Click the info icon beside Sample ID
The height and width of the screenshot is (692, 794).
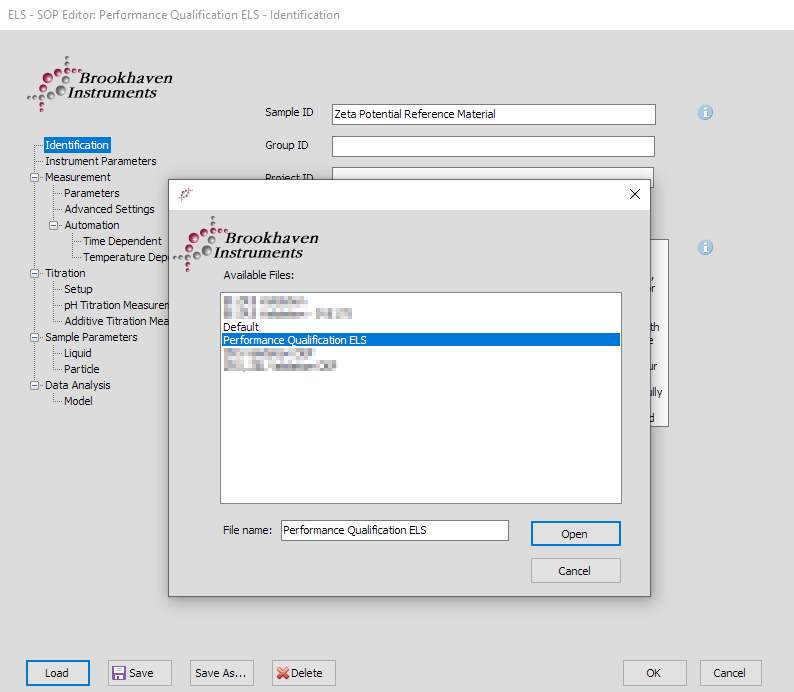pos(705,113)
